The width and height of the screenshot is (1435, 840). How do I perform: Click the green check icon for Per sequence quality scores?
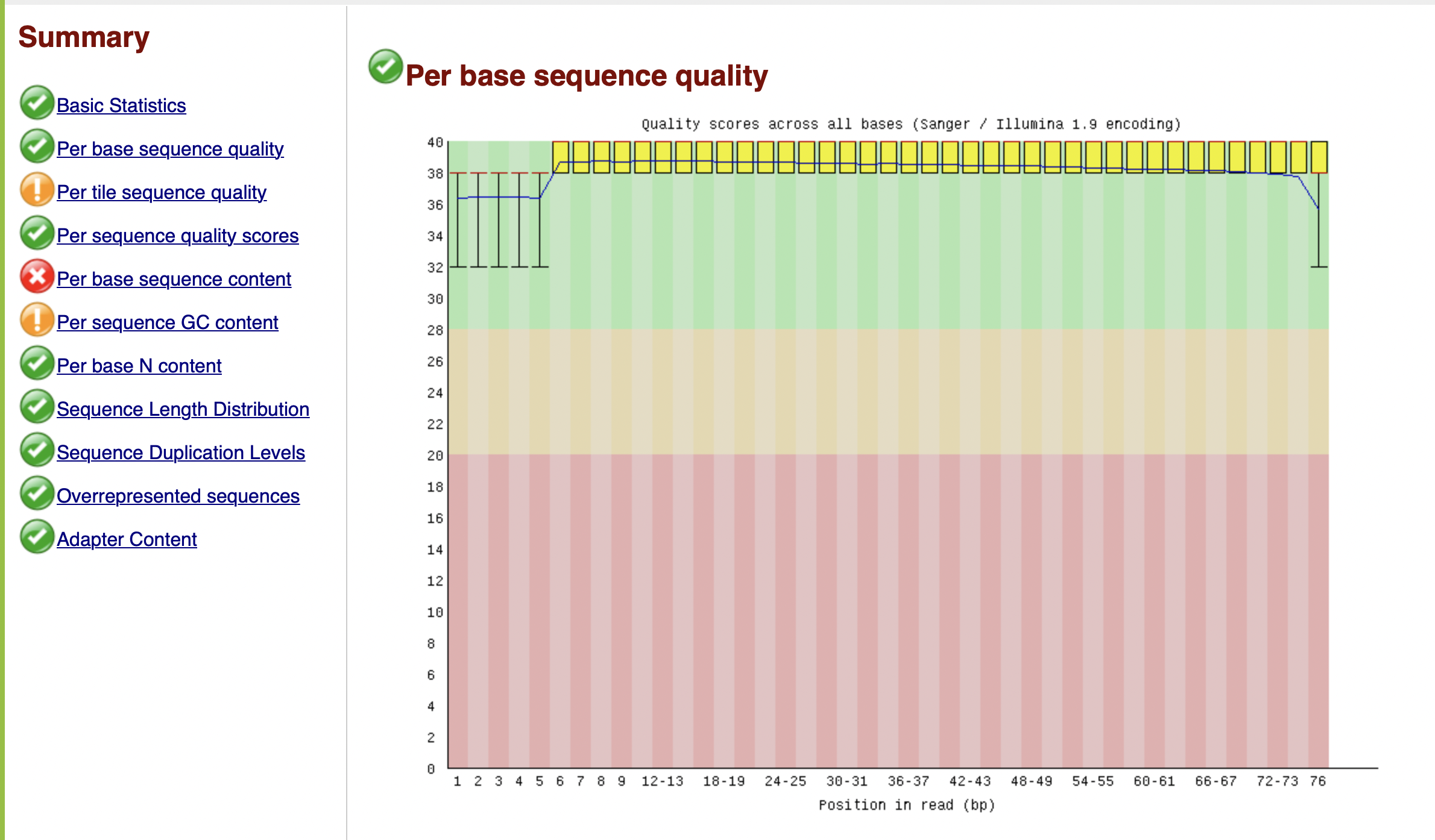(x=37, y=233)
